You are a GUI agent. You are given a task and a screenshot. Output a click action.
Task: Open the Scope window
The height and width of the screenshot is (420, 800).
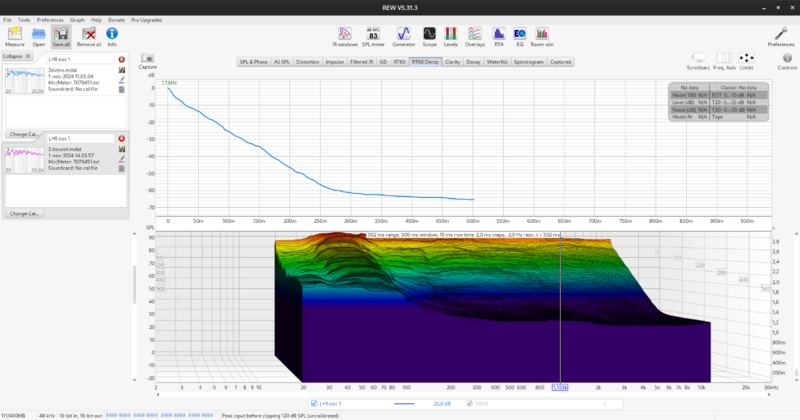click(429, 34)
